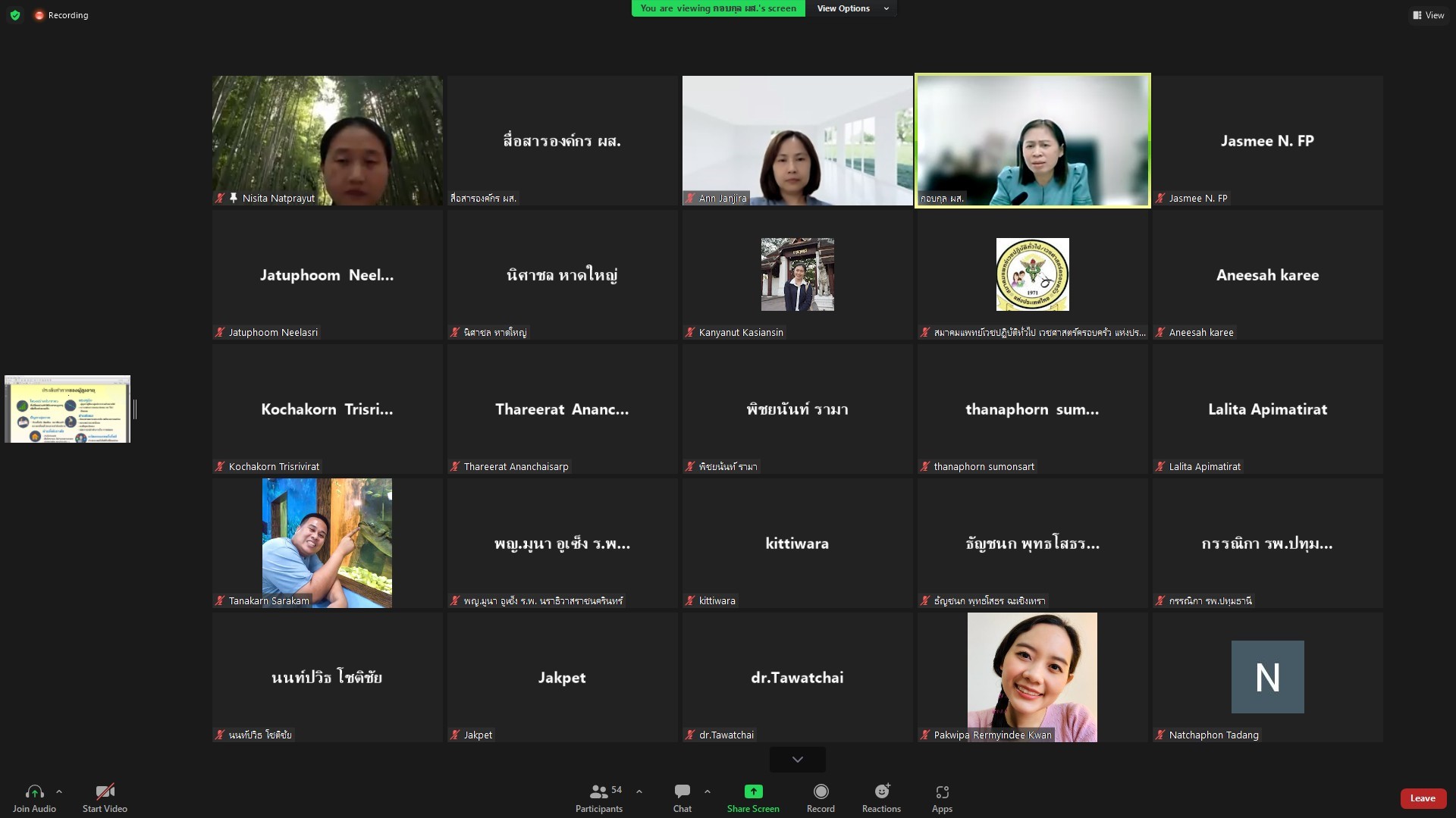Select Tanakarn Sarakam profile photo
Screen dimensions: 1456x818
[x=328, y=543]
